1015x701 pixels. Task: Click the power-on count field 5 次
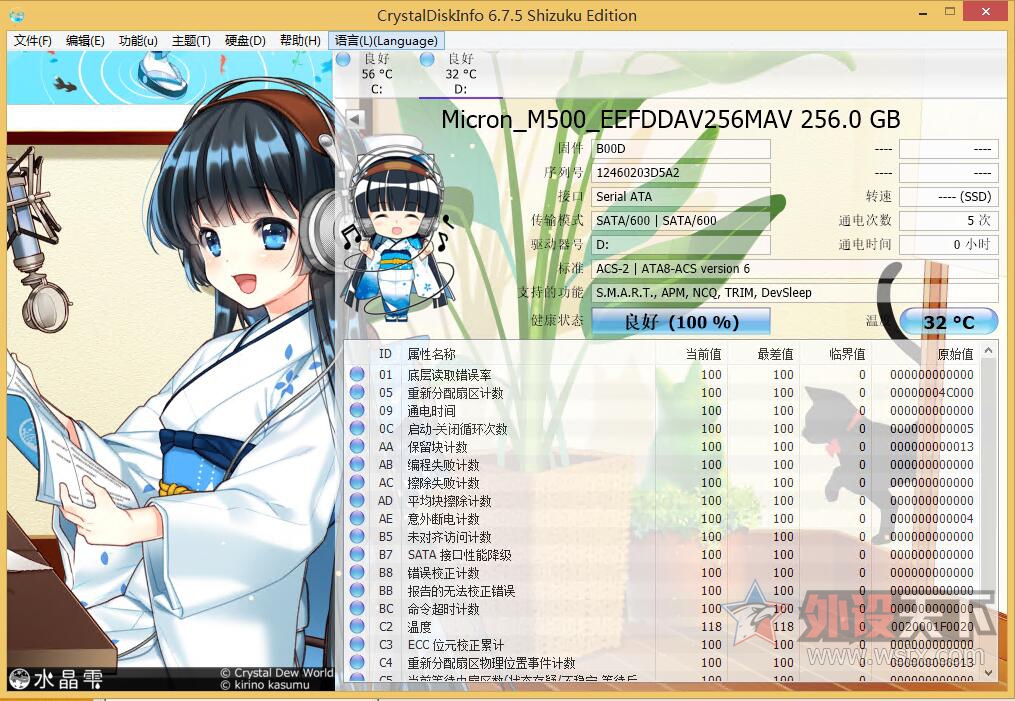click(x=948, y=221)
